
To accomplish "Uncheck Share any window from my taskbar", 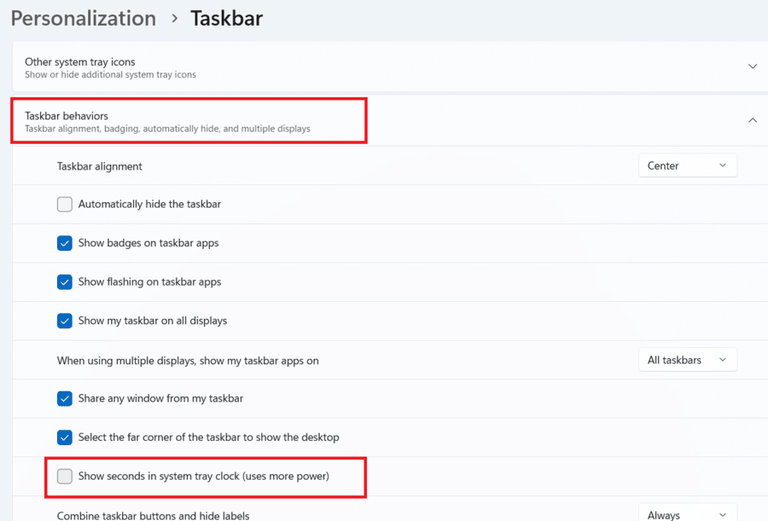I will 65,399.
